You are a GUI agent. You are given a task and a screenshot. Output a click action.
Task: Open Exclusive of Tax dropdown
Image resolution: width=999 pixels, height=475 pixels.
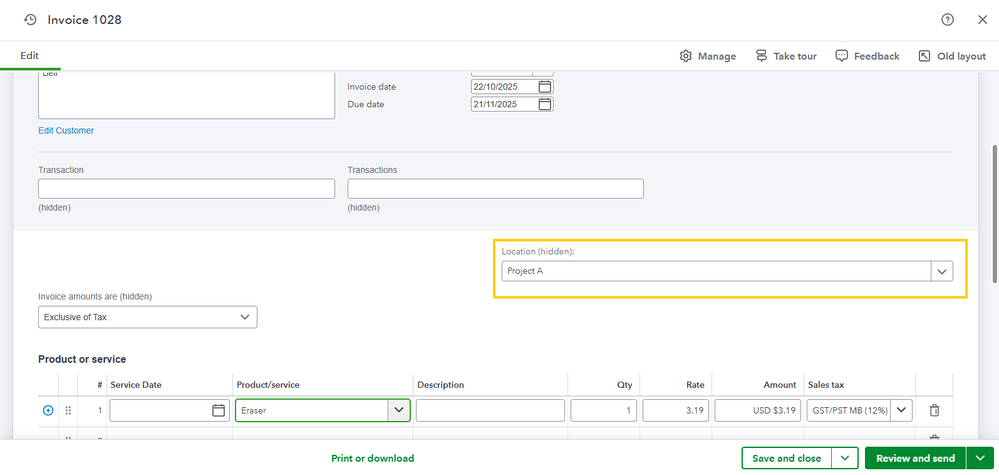click(x=148, y=317)
